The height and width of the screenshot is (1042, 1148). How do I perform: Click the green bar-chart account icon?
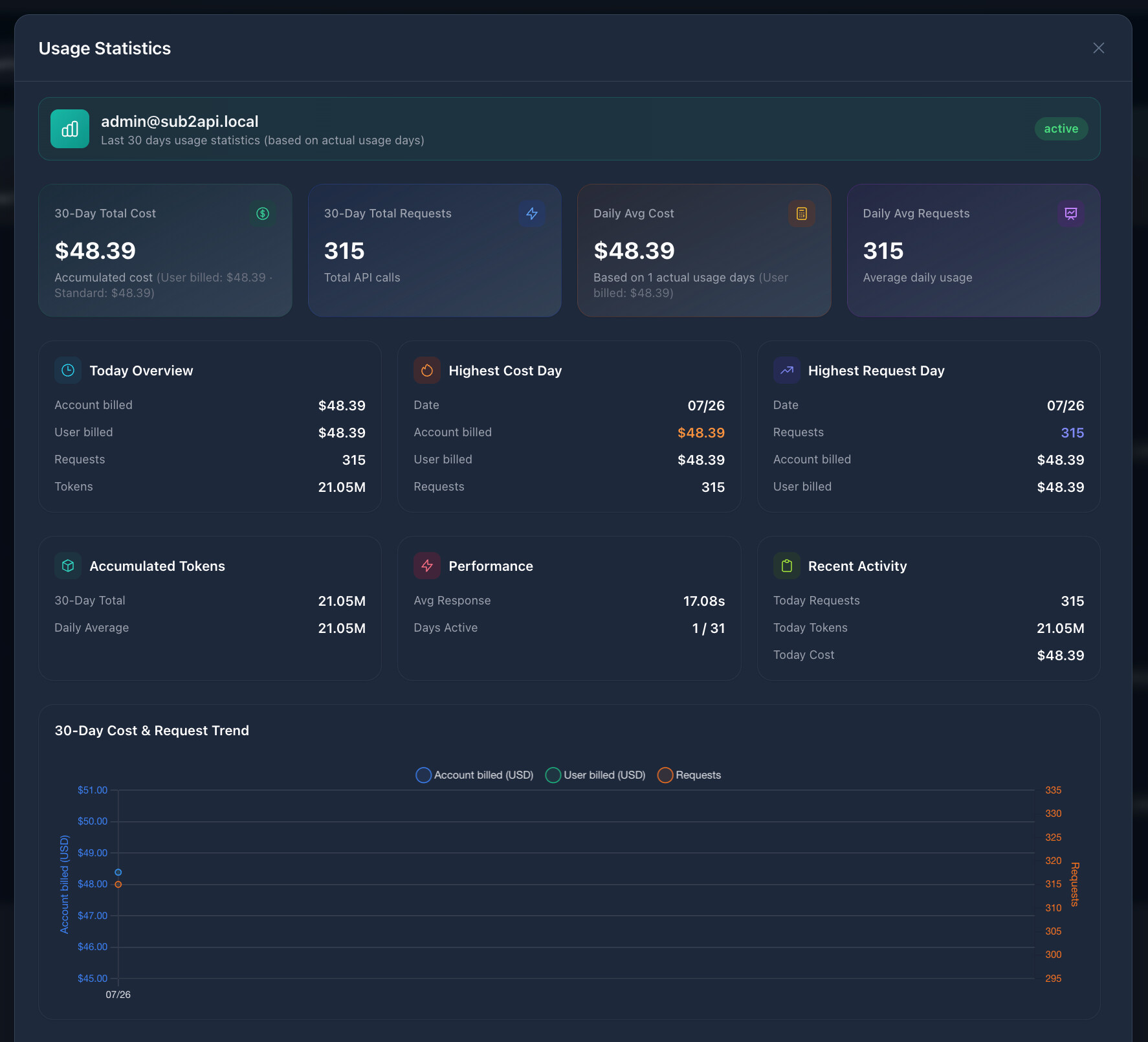click(70, 129)
